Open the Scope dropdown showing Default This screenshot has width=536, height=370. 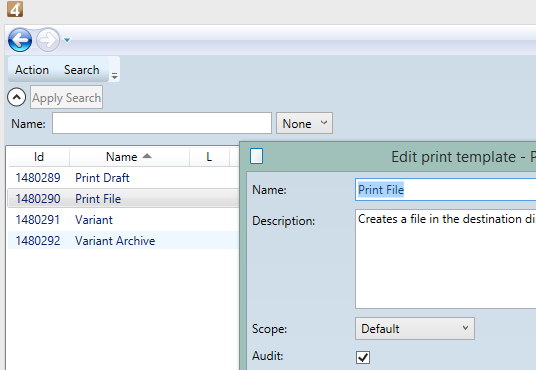(415, 329)
